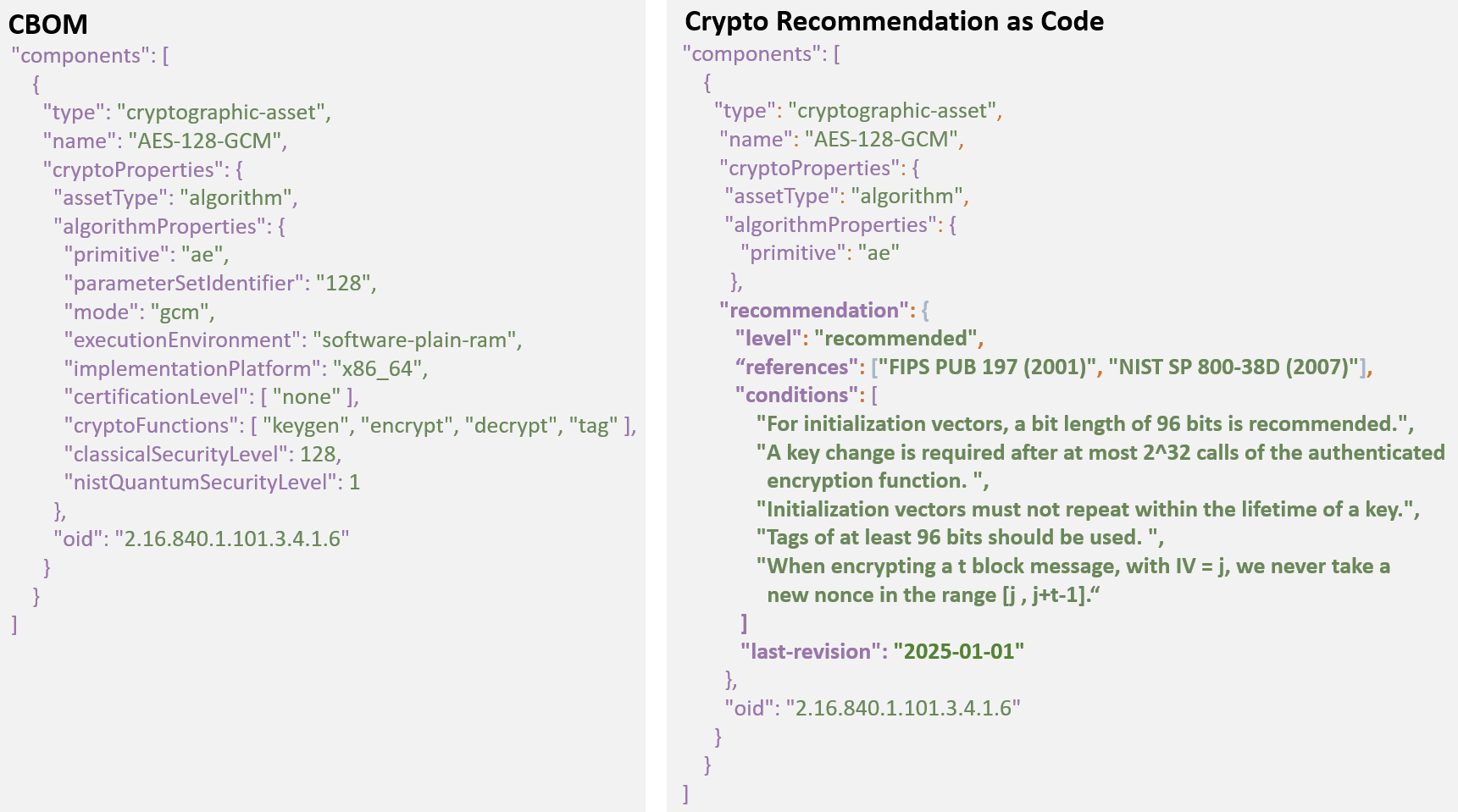Click "nistQuantumSecurityLevel" key text
The image size is (1458, 812).
coord(200,483)
